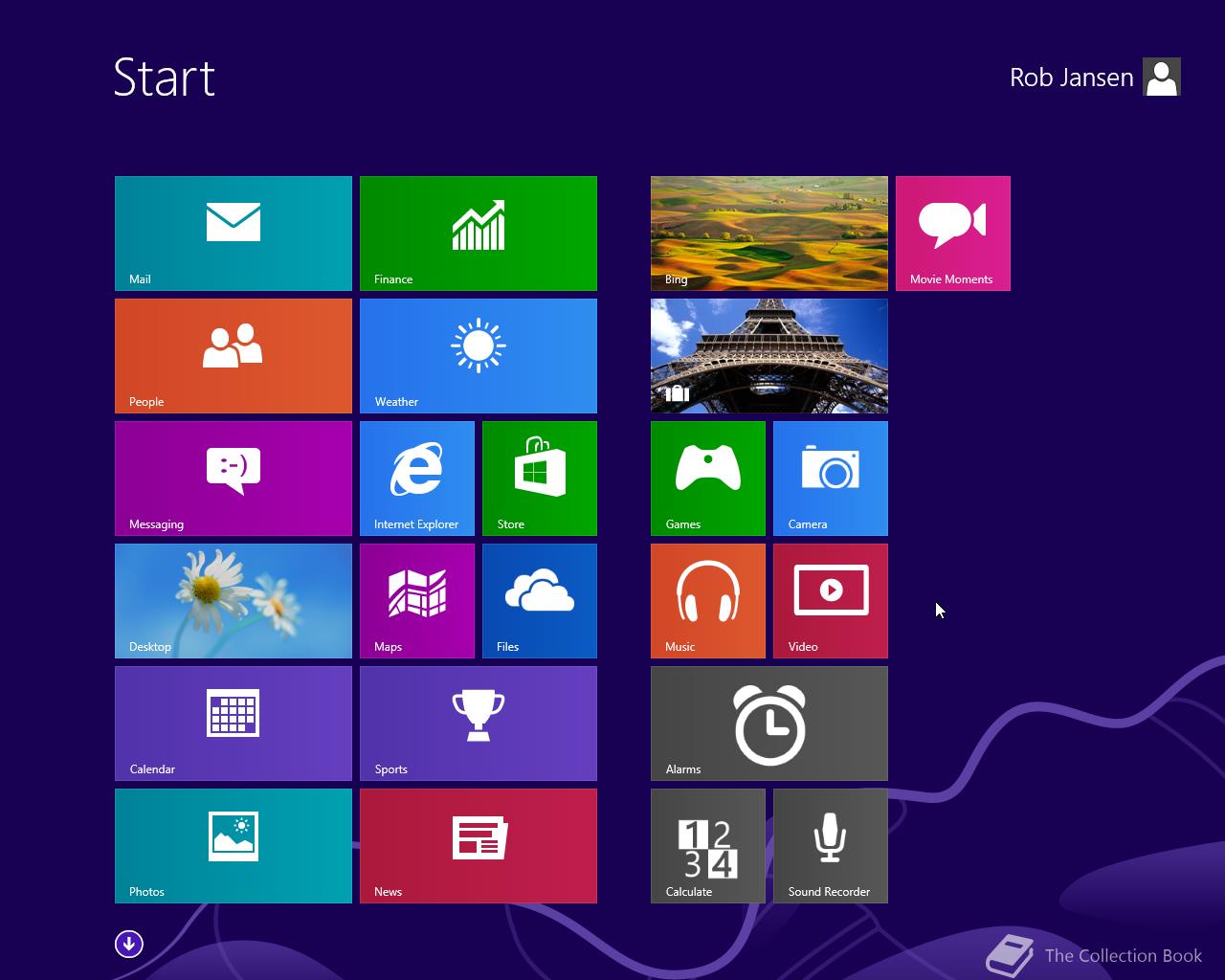
Task: Launch the People app tile
Action: [234, 356]
